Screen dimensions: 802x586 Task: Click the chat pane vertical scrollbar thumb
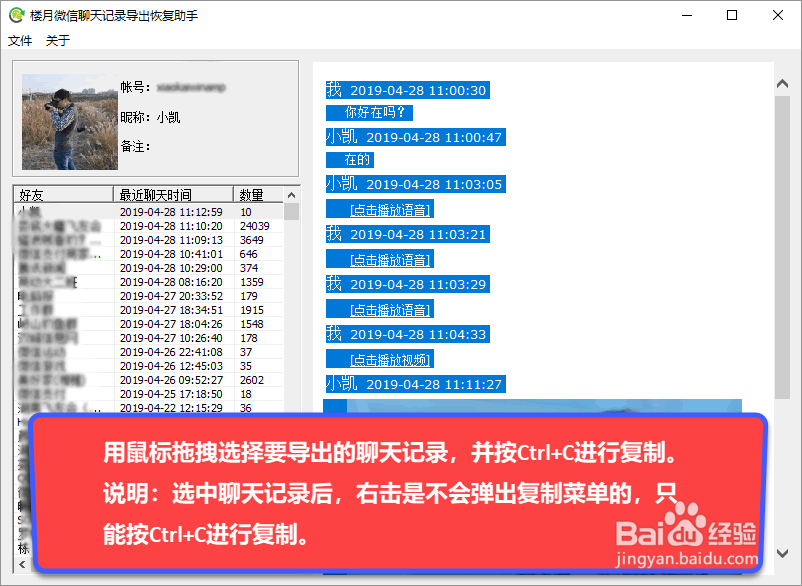pos(782,247)
